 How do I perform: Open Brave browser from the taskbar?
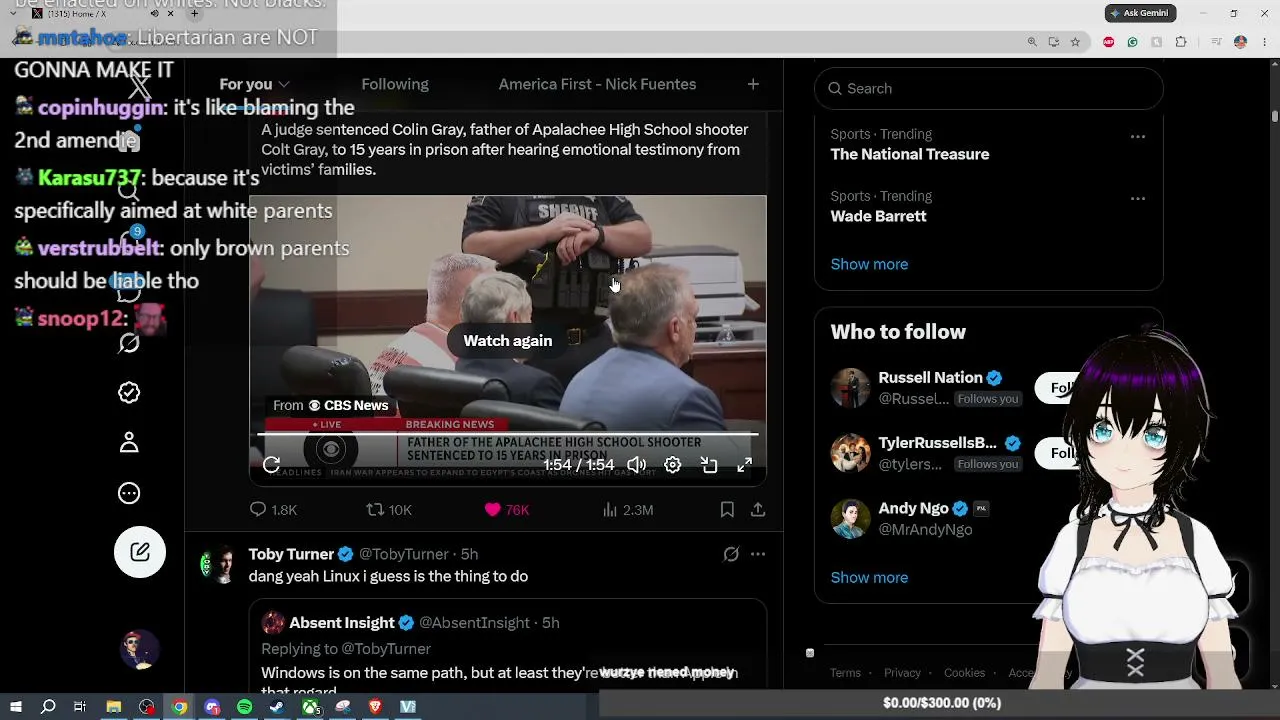click(x=375, y=707)
